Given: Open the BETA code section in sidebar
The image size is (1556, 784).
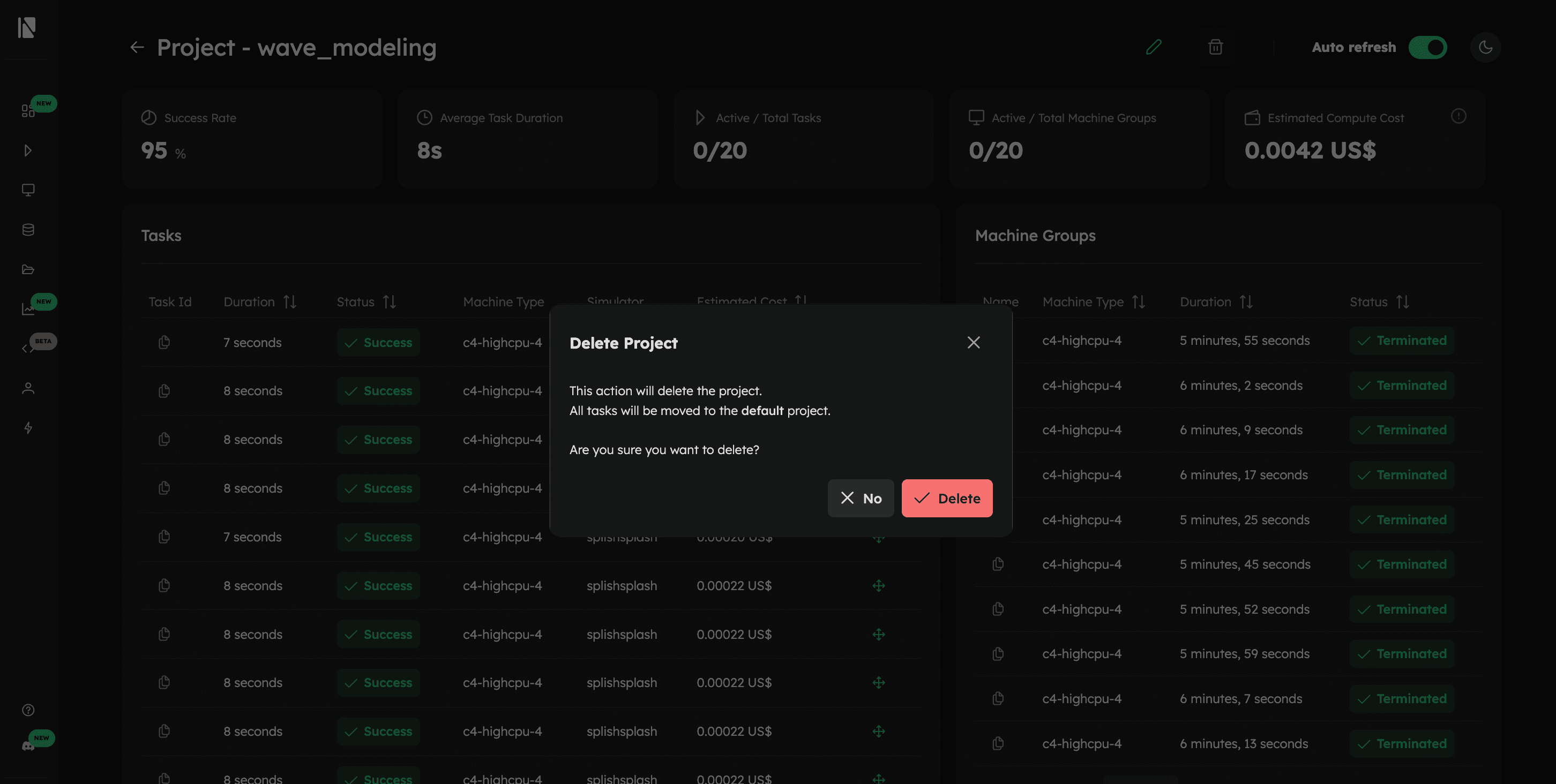Looking at the screenshot, I should coord(28,348).
